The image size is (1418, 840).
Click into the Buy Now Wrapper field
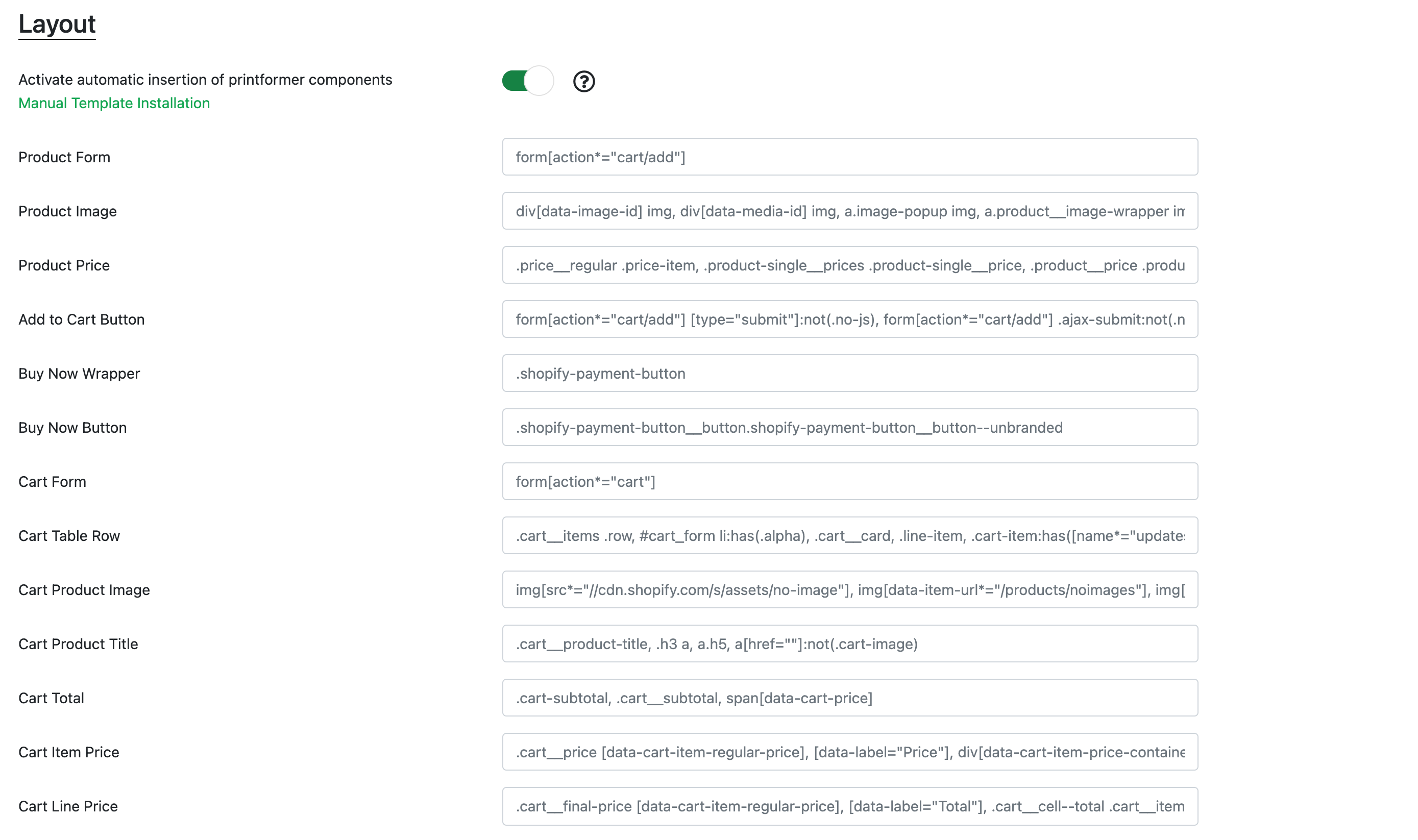pyautogui.click(x=849, y=373)
